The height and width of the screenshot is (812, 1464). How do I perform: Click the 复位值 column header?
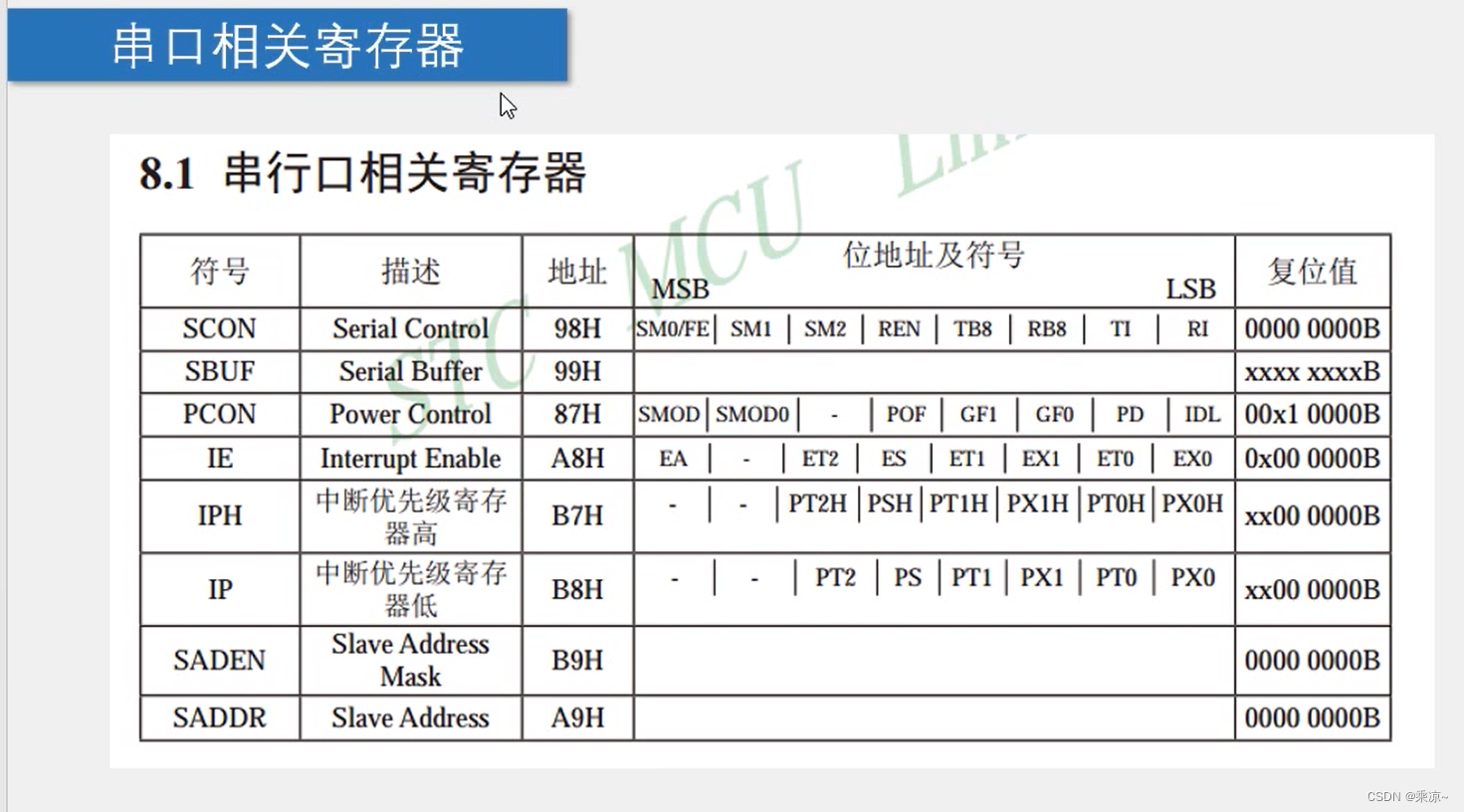pyautogui.click(x=1312, y=271)
